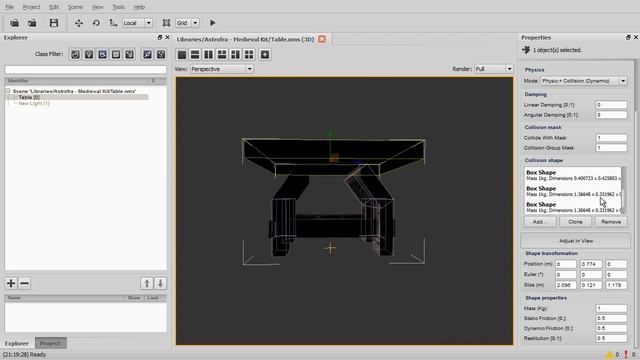
Task: Switch to the Explorer bottom tab
Action: [x=17, y=343]
